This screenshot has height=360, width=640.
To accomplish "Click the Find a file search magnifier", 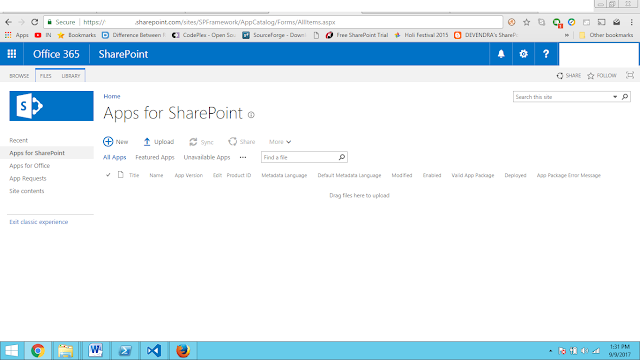I will point(342,157).
